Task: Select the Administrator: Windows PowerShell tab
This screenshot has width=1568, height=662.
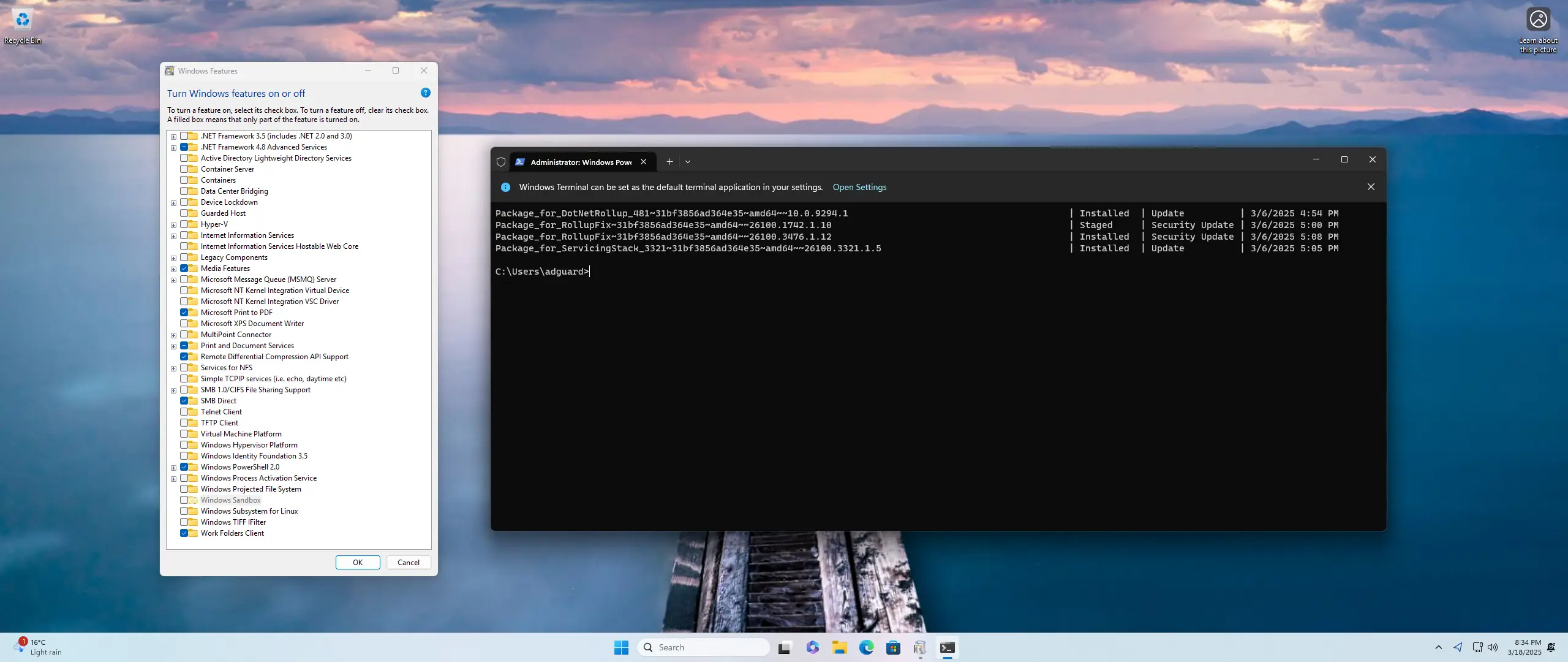Action: pos(580,162)
